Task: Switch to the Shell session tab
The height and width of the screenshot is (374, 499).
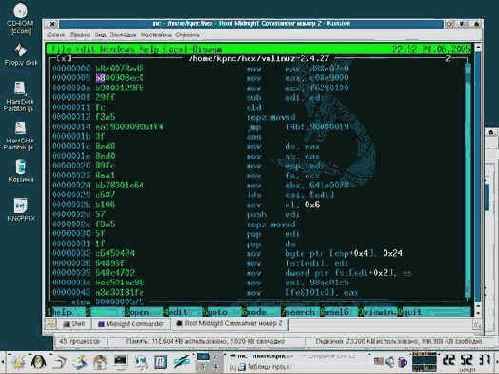Action: pos(74,324)
